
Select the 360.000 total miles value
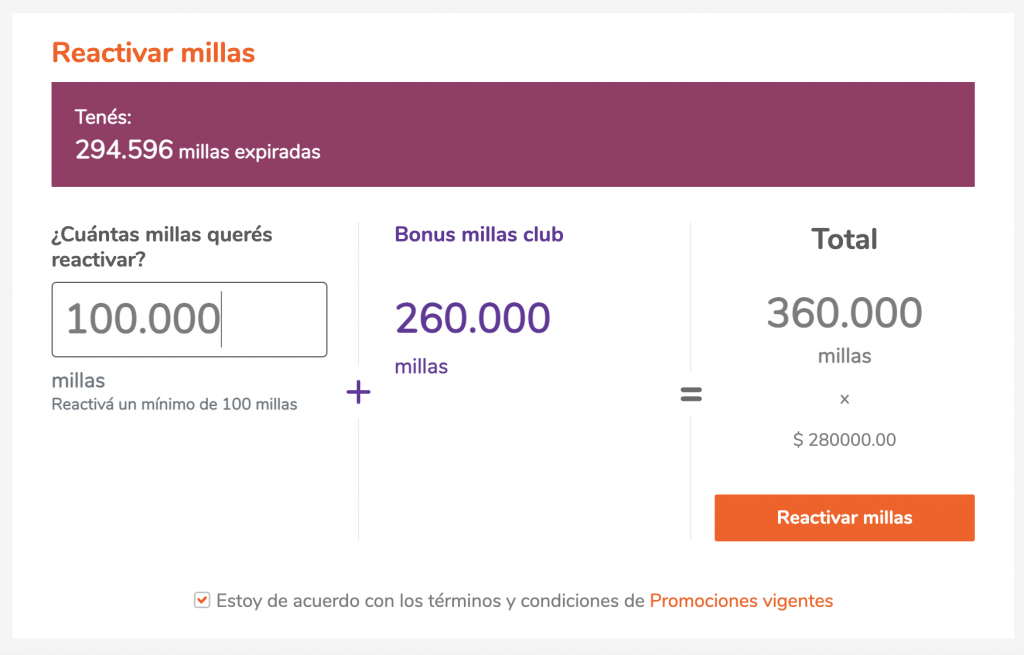point(844,313)
